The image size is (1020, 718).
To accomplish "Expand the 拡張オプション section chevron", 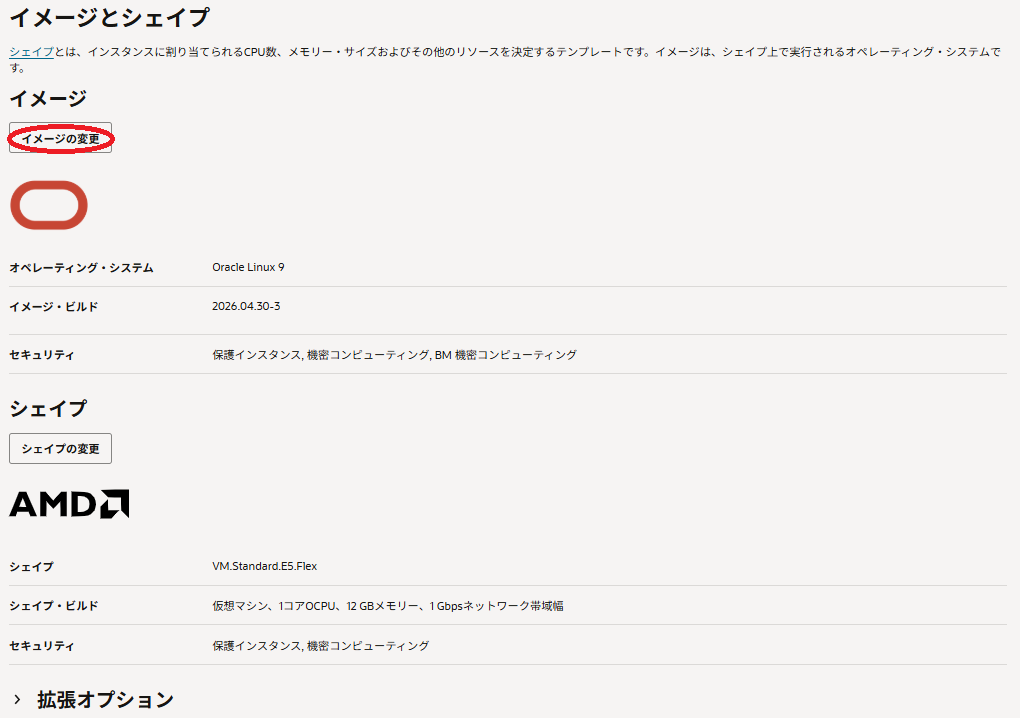I will [18, 700].
